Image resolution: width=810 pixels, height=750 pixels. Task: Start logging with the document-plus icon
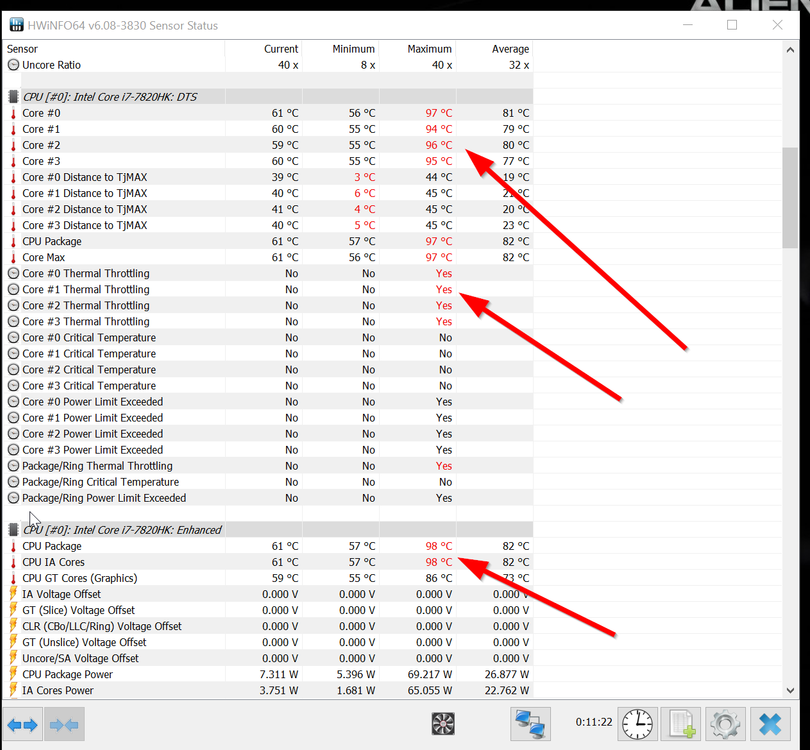coord(682,723)
